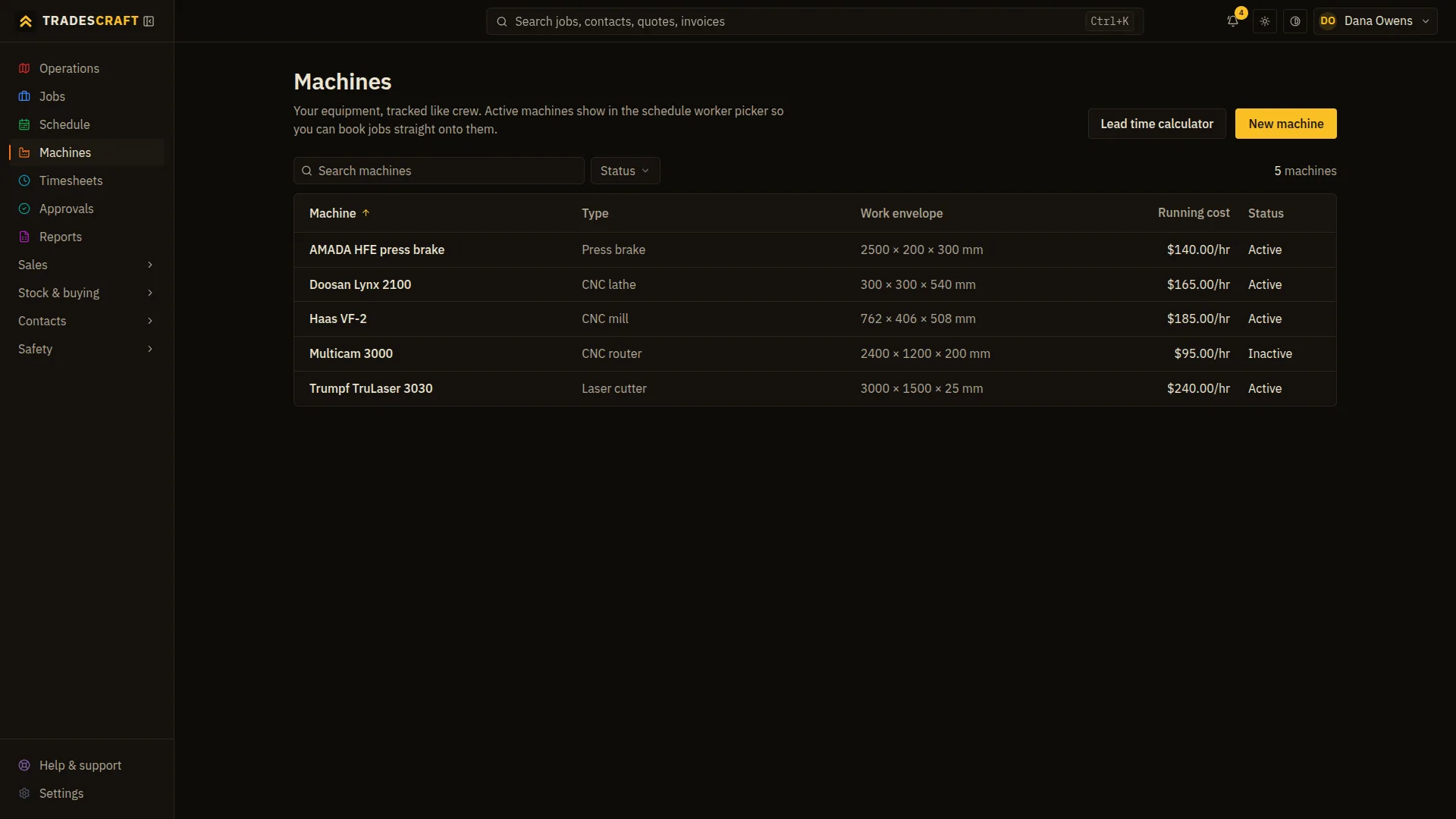Click the magnifier icon in global search
1456x819 pixels.
[x=502, y=21]
